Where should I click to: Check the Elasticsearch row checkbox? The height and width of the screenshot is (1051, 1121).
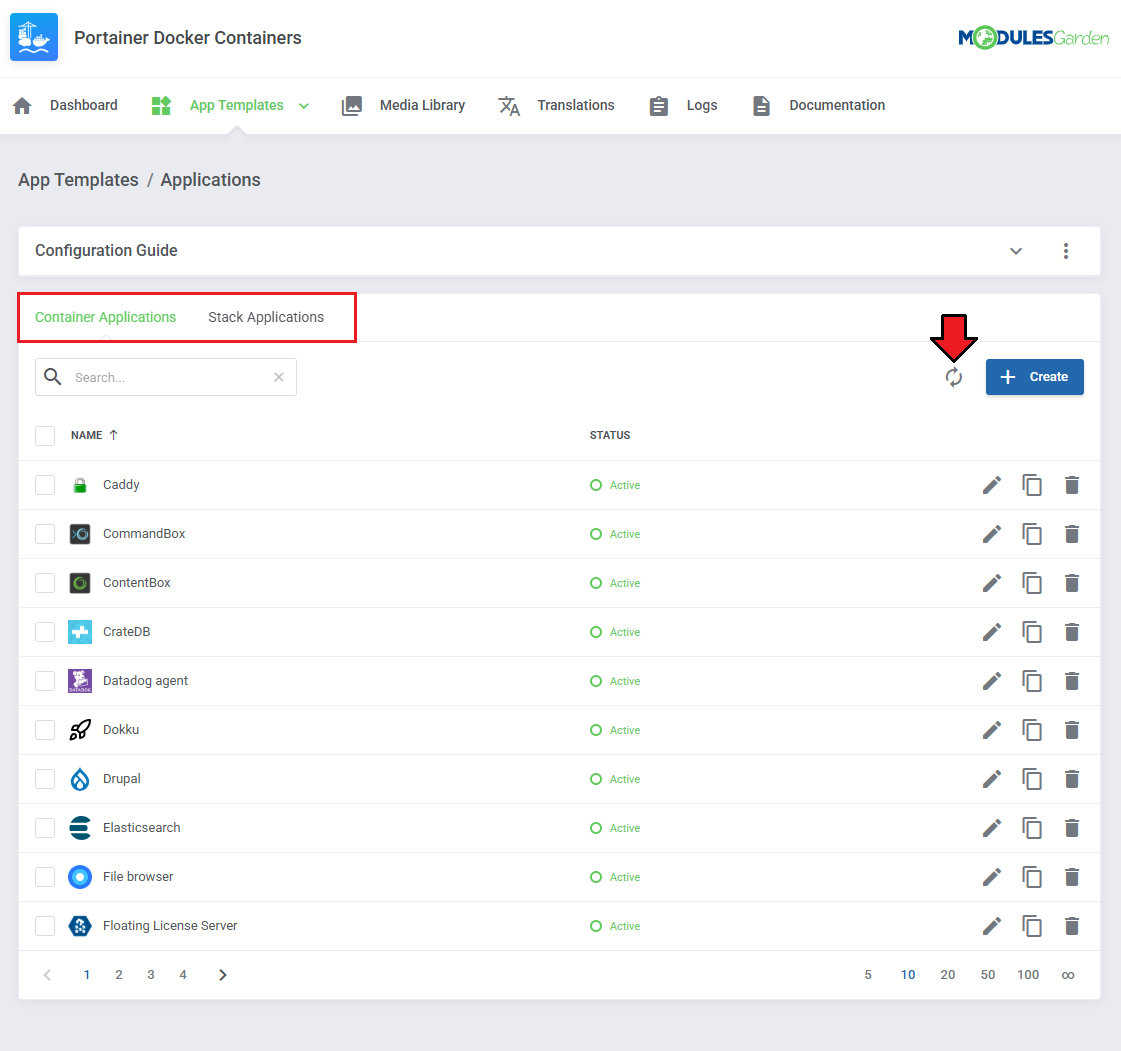45,828
